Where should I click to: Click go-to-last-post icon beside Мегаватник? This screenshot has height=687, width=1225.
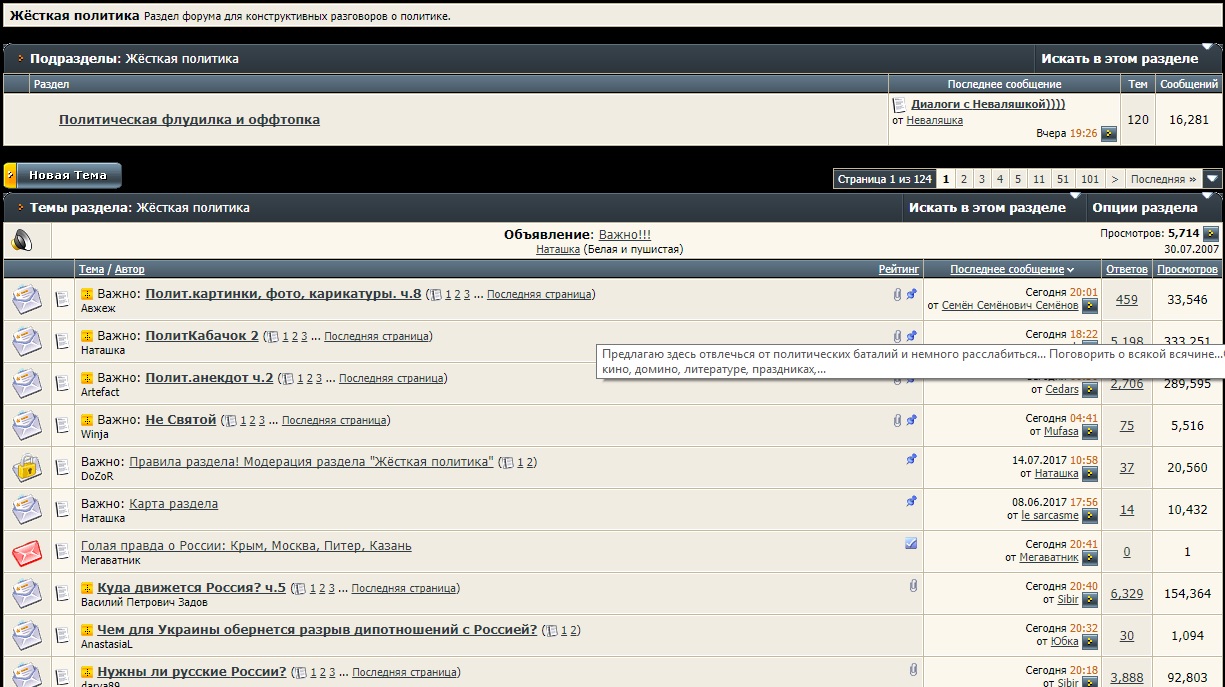tap(1090, 557)
